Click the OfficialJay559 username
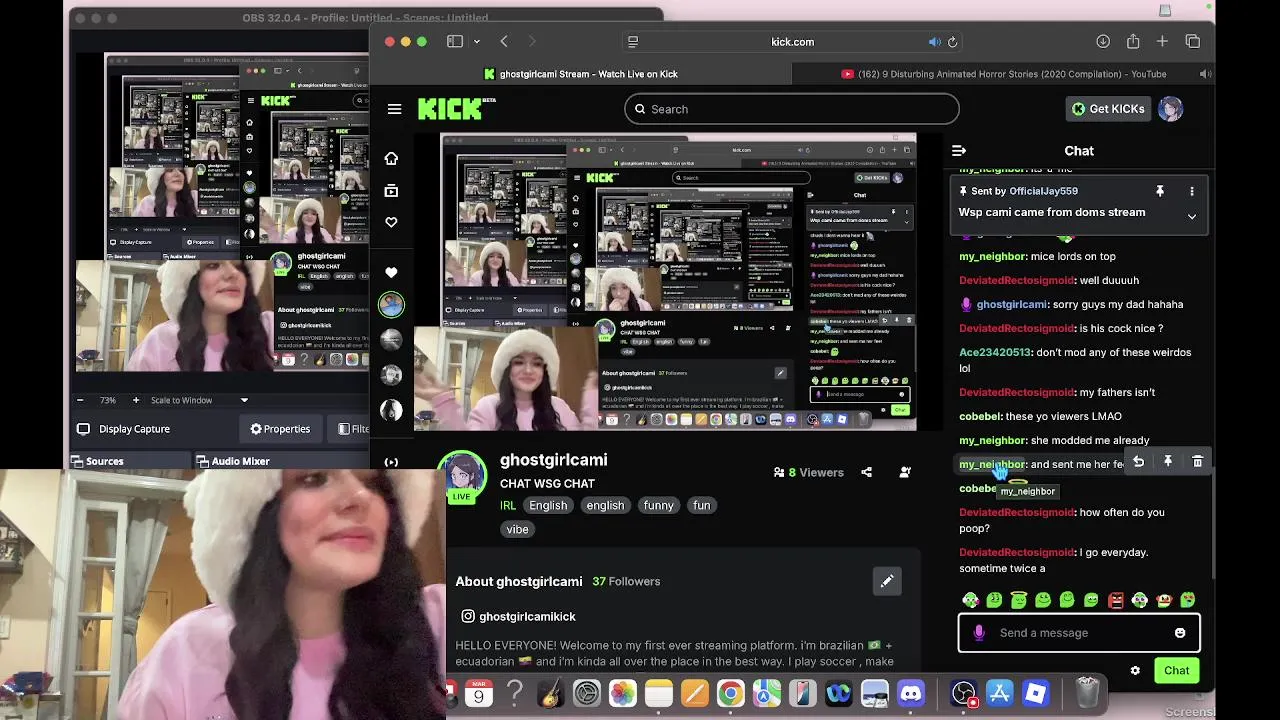This screenshot has height=720, width=1280. tap(1043, 191)
